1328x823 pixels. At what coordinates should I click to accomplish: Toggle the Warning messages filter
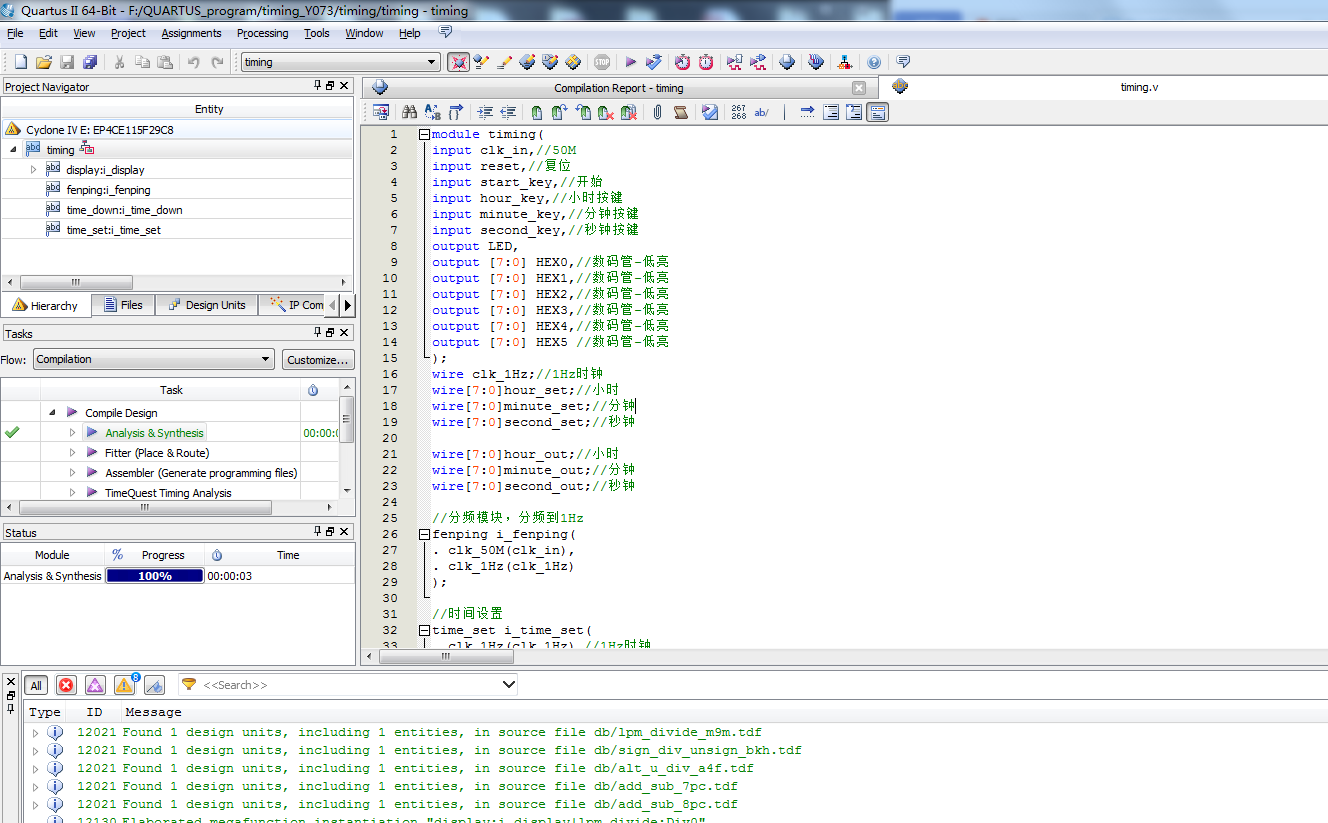[124, 685]
